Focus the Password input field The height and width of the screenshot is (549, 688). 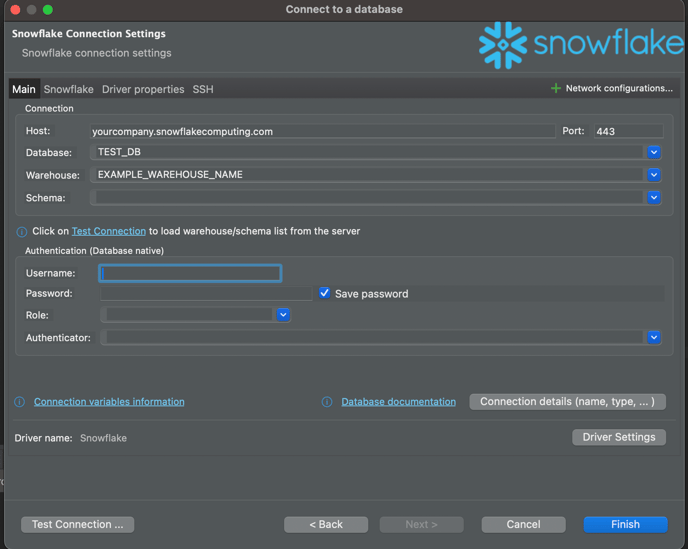coord(206,294)
